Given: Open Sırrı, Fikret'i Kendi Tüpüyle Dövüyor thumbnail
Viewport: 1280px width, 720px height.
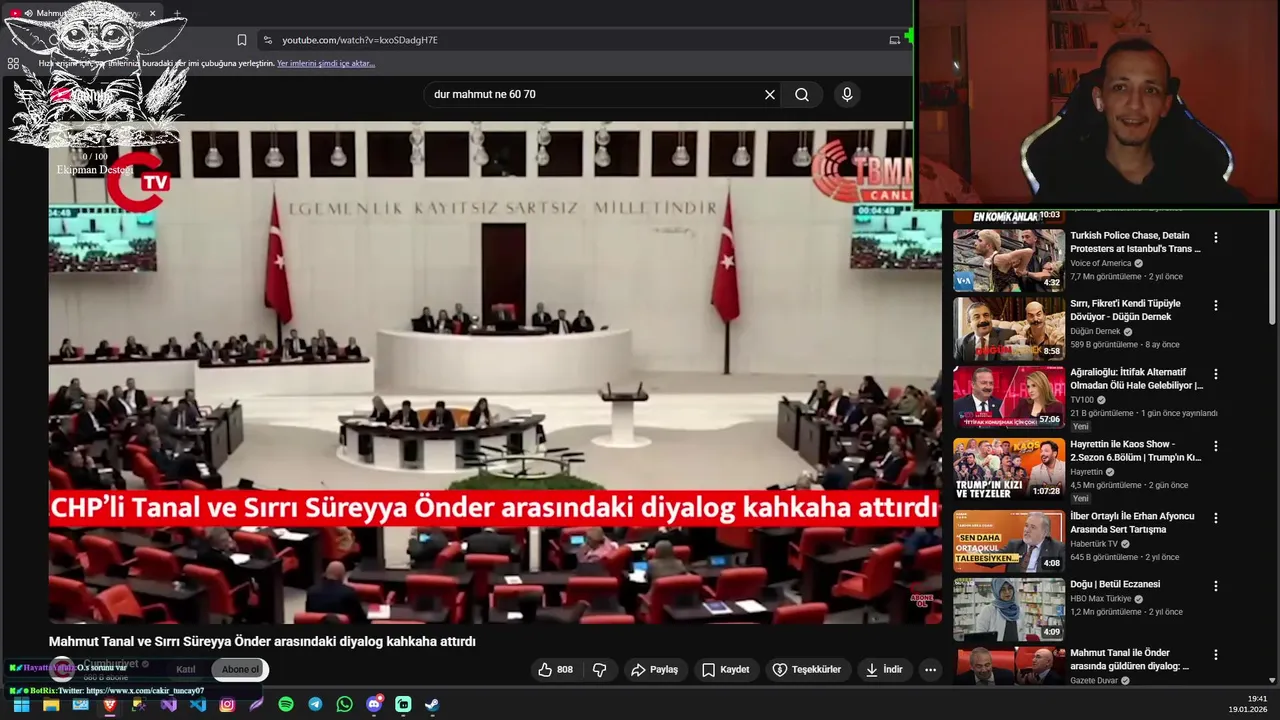Looking at the screenshot, I should (1008, 328).
